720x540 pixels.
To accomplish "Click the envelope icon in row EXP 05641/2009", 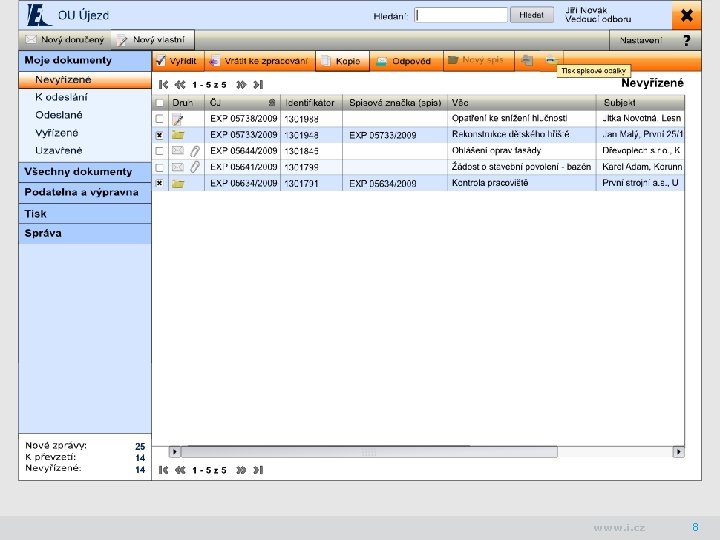I will 178,167.
